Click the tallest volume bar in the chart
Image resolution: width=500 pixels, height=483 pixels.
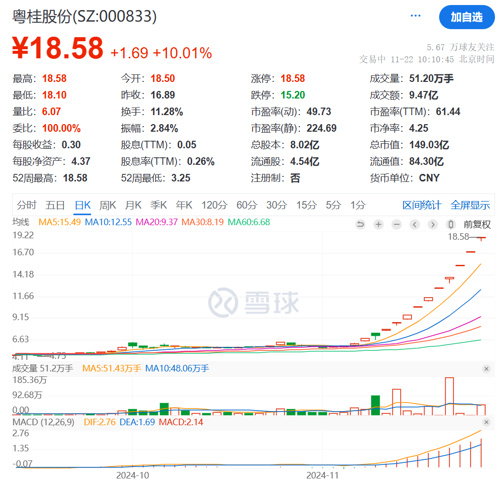pos(449,396)
